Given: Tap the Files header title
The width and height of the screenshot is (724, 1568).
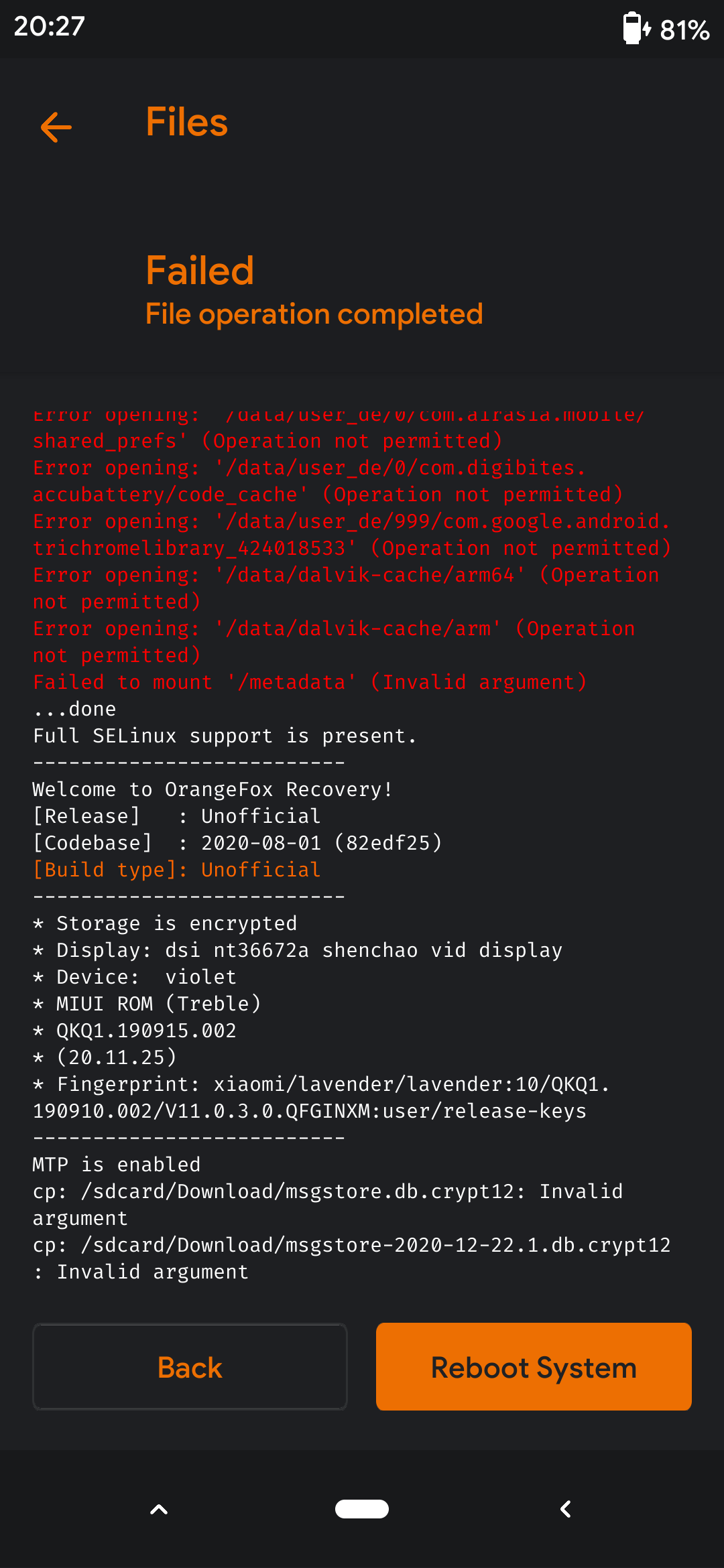Looking at the screenshot, I should point(187,123).
